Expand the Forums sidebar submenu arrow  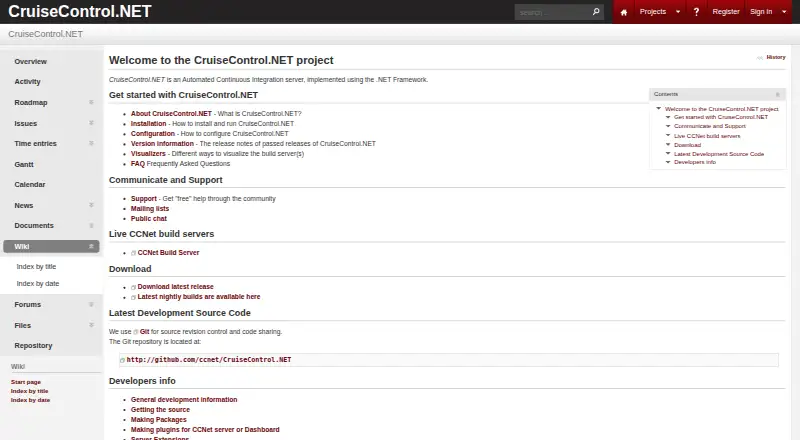(x=91, y=305)
